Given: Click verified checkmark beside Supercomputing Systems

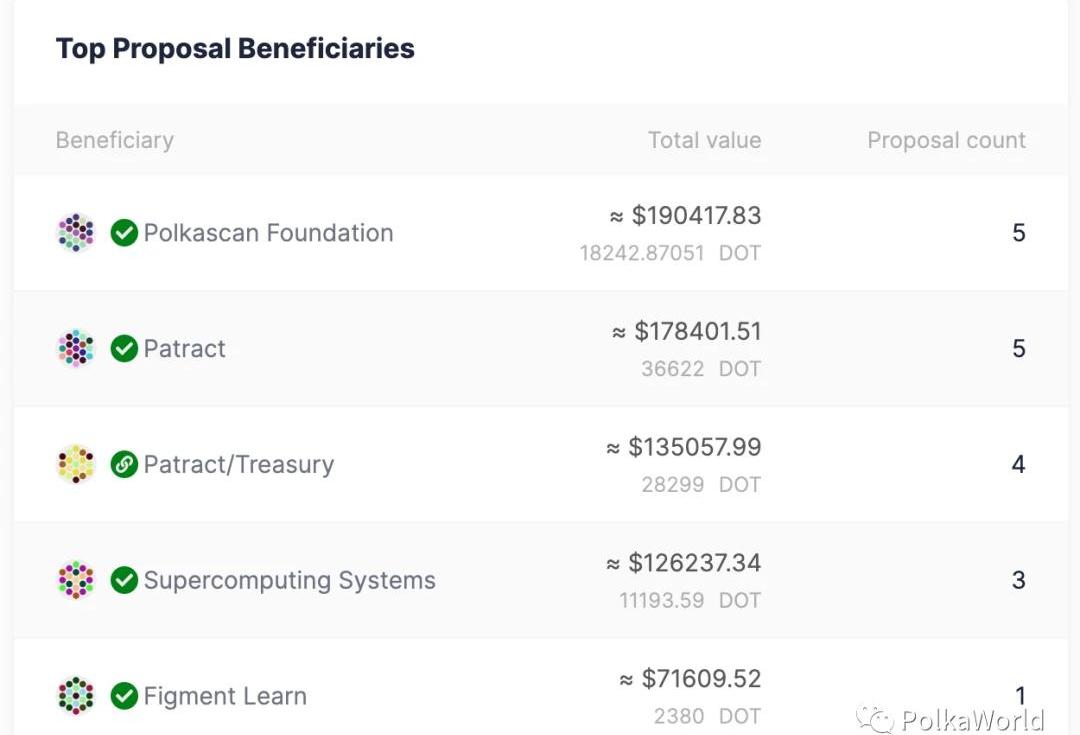Looking at the screenshot, I should 124,580.
